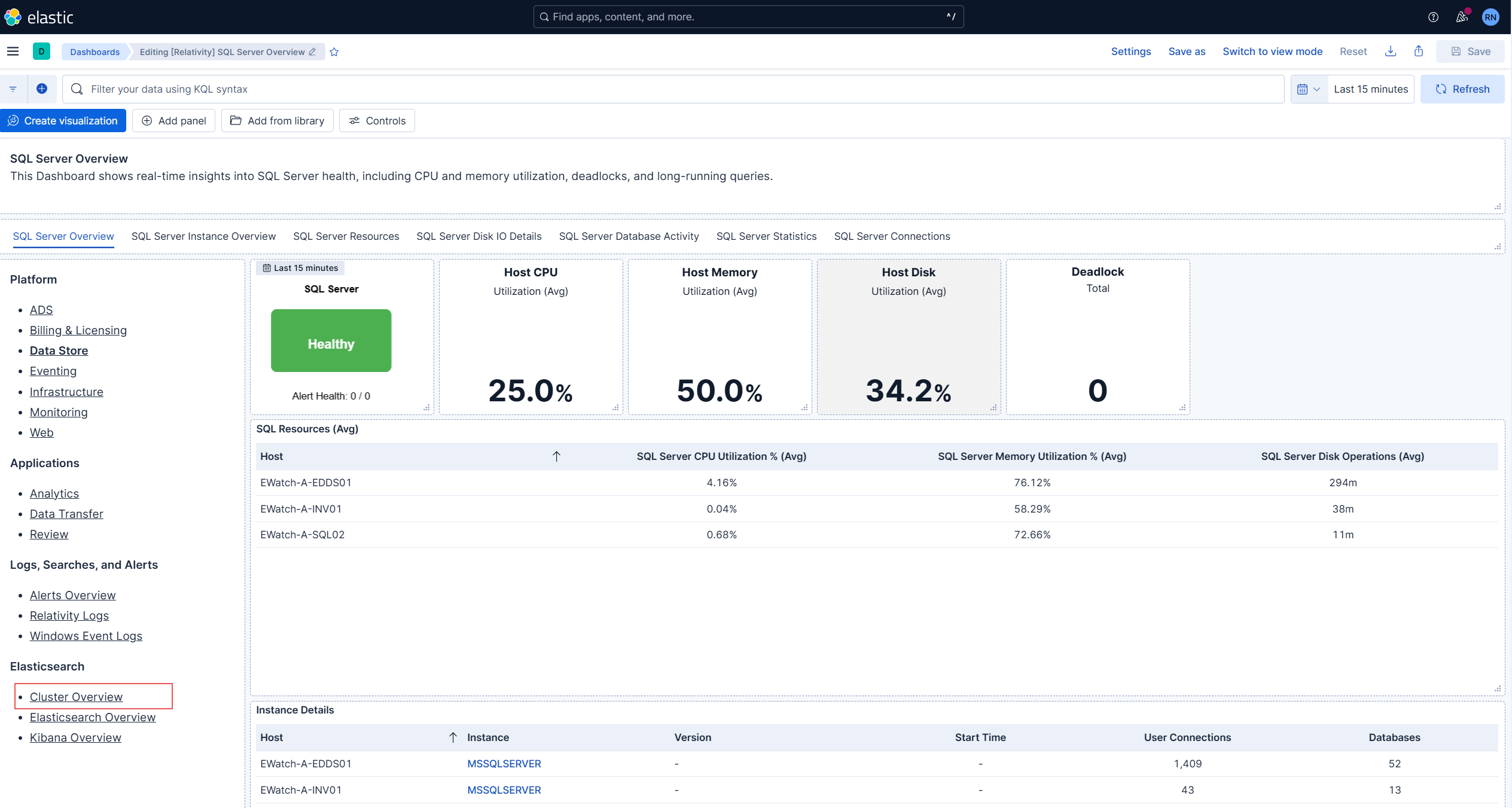Open the filter options icon left of KQL bar

pos(13,89)
